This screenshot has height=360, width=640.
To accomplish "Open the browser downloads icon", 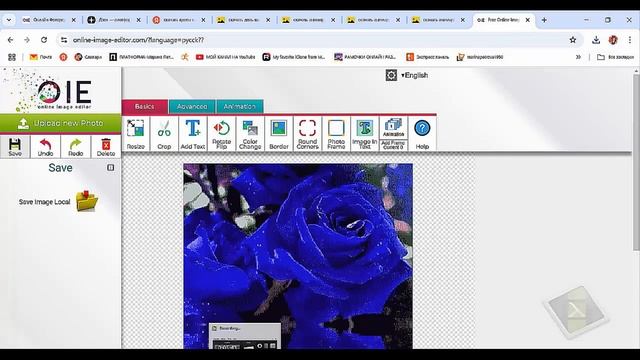I will click(596, 40).
